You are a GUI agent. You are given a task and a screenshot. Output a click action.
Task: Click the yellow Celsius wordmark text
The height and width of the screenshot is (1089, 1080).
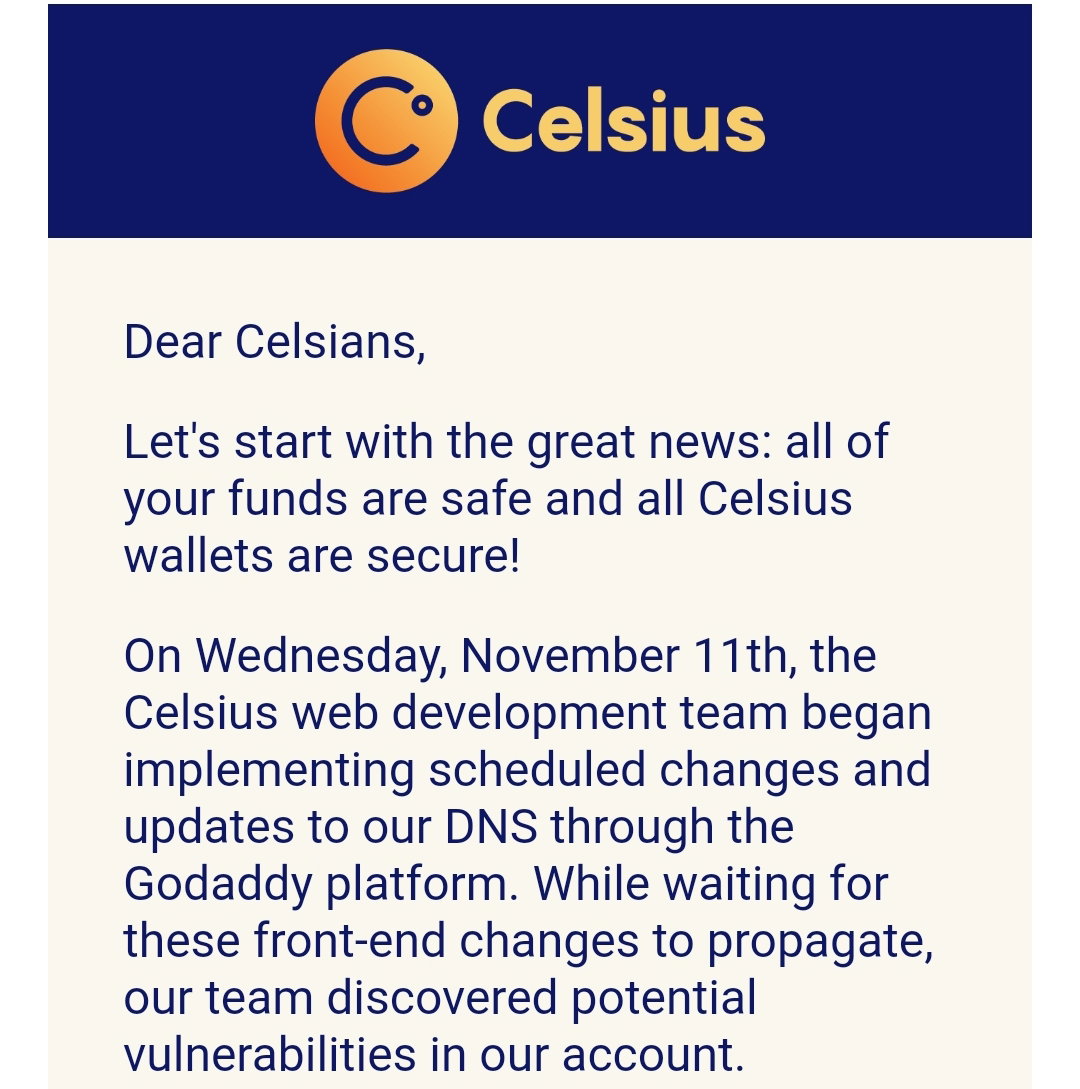click(x=624, y=122)
